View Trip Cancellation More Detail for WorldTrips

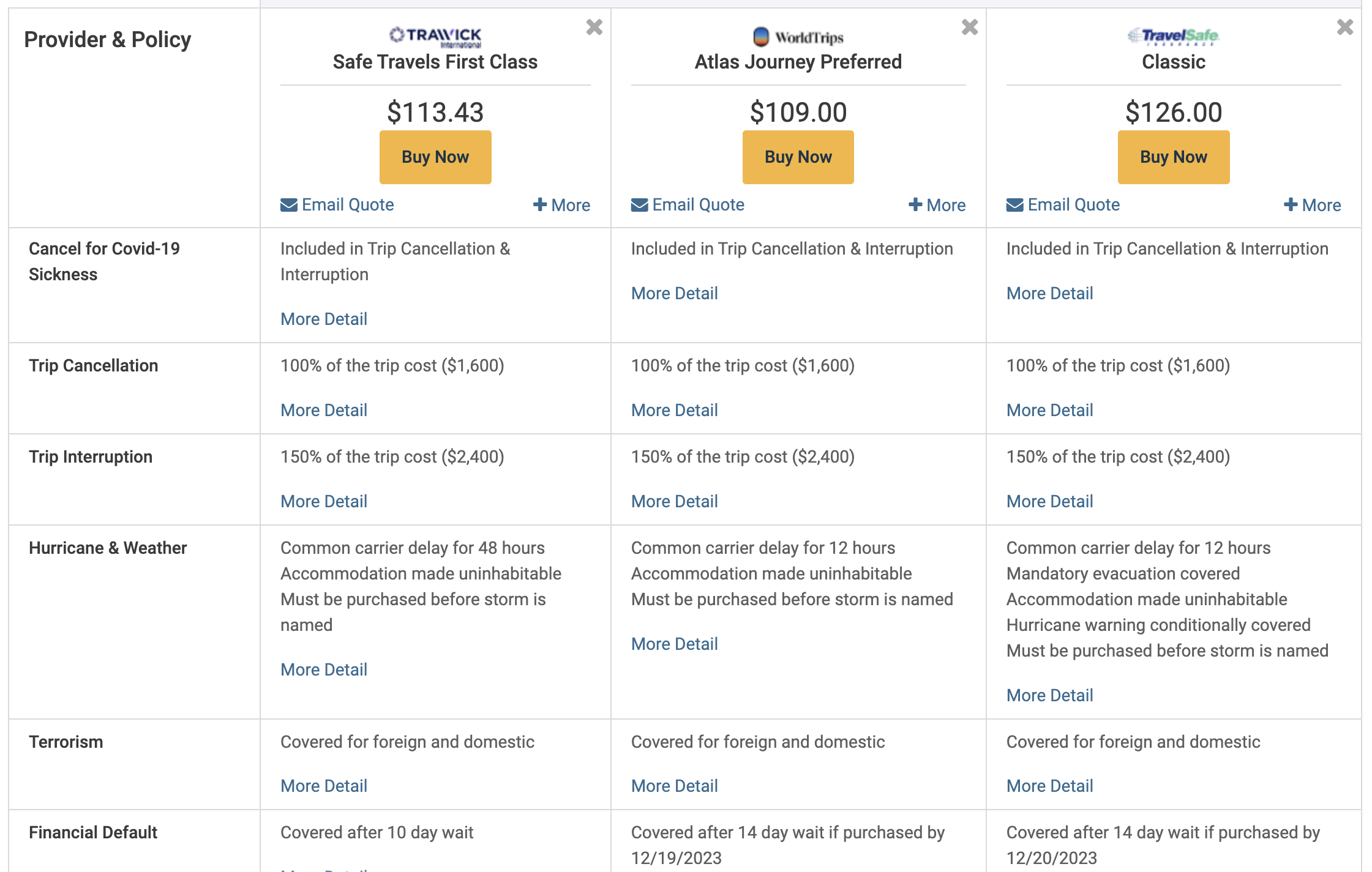point(675,410)
